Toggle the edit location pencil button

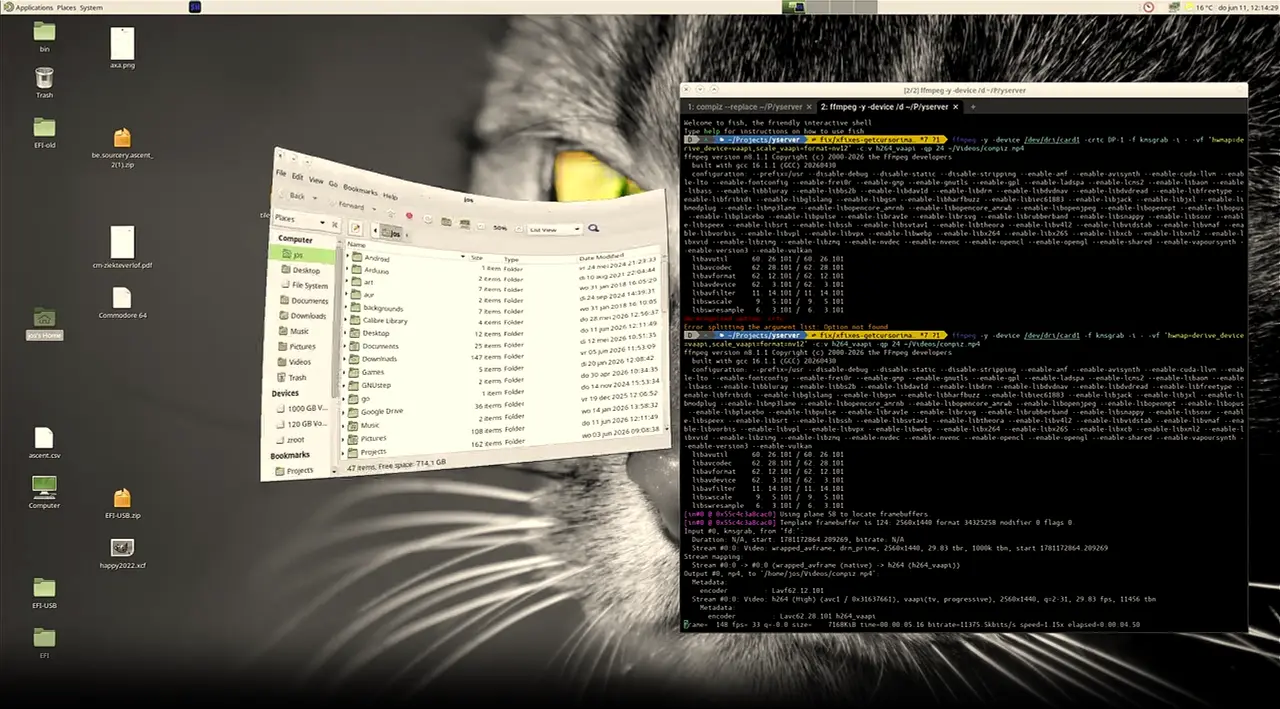click(x=355, y=228)
